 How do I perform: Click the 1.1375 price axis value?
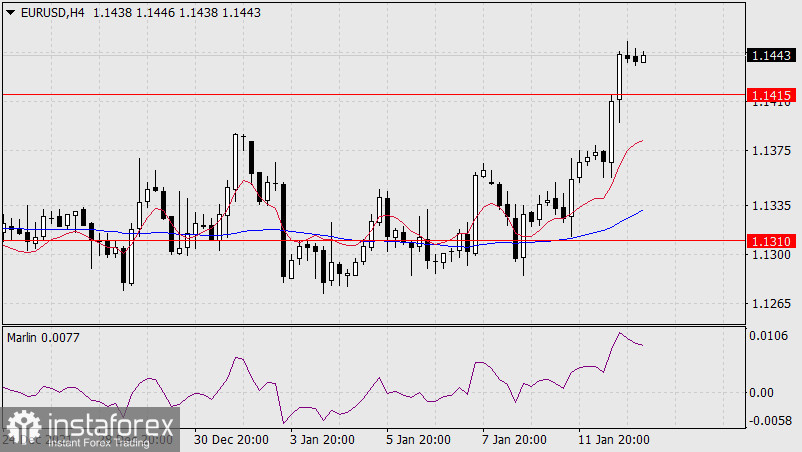[771, 151]
